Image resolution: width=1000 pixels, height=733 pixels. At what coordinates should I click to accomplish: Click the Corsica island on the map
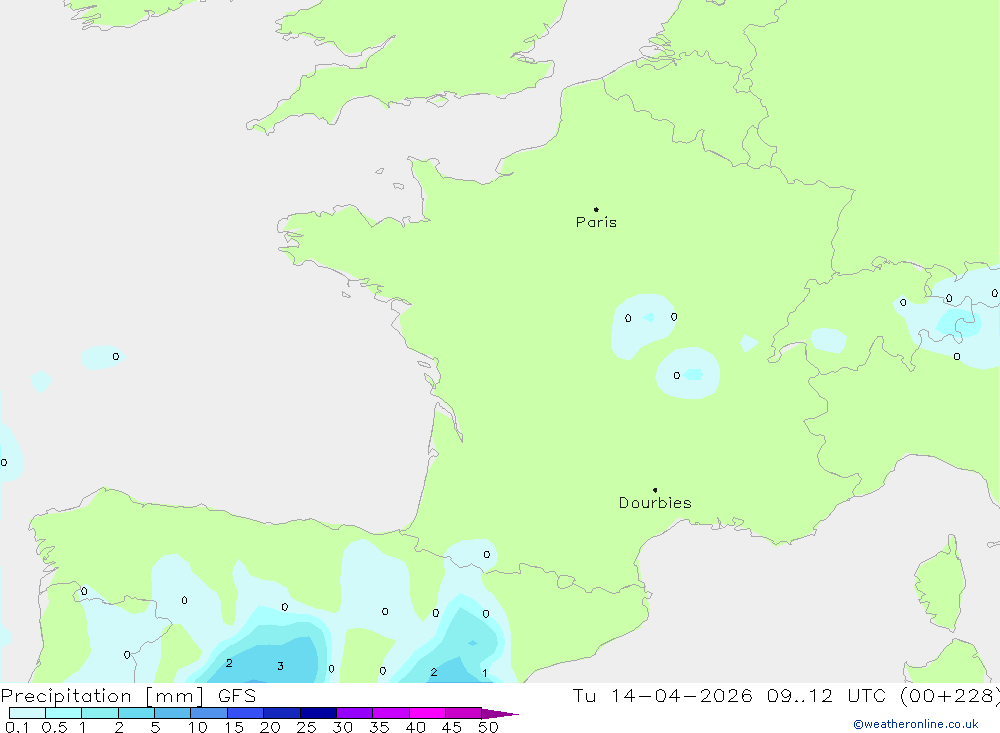coord(941,584)
